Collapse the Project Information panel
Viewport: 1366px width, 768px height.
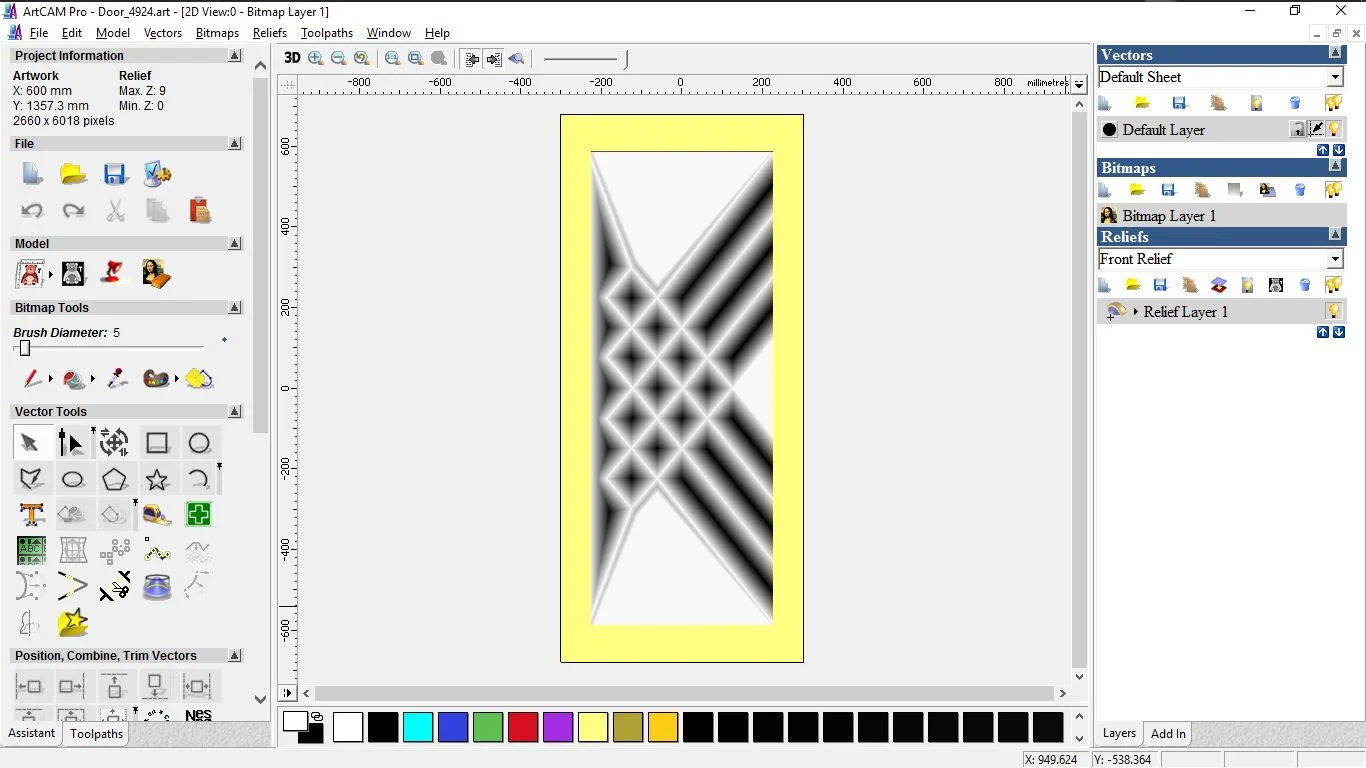click(x=235, y=56)
